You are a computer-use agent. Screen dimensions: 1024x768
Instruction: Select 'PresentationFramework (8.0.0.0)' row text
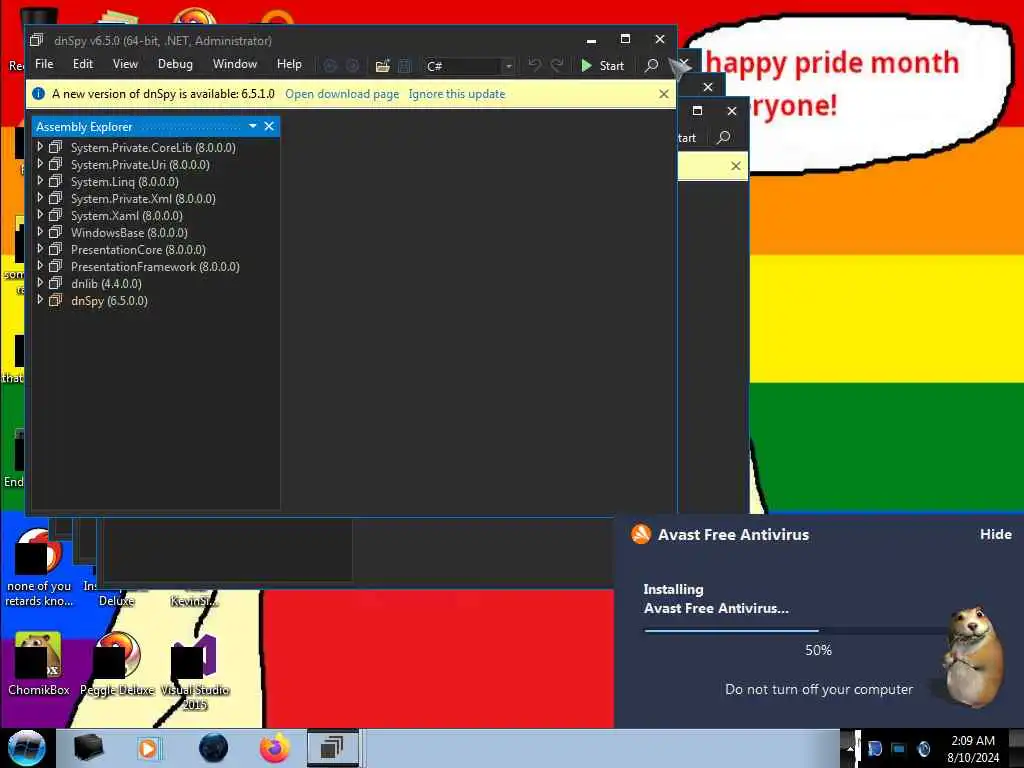[155, 266]
